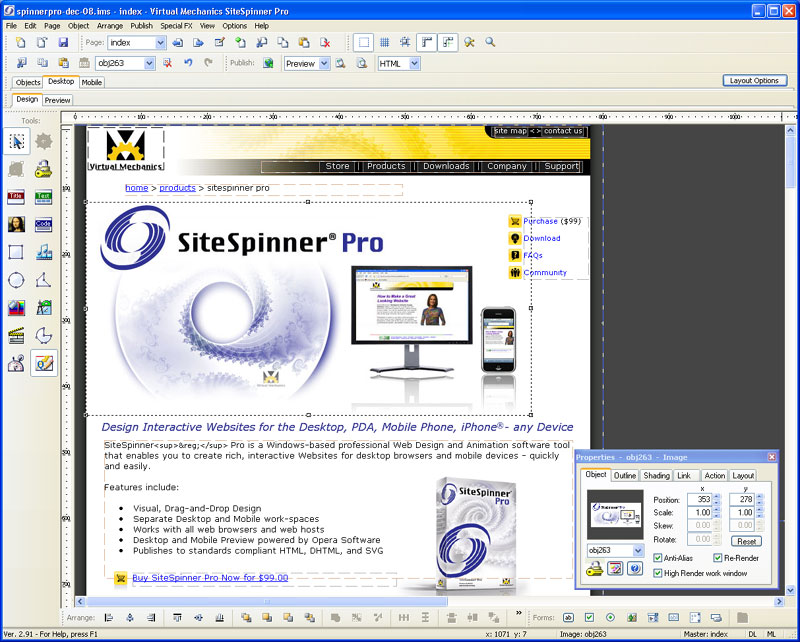This screenshot has width=800, height=642.
Task: Click the Code tool icon
Action: coord(43,225)
